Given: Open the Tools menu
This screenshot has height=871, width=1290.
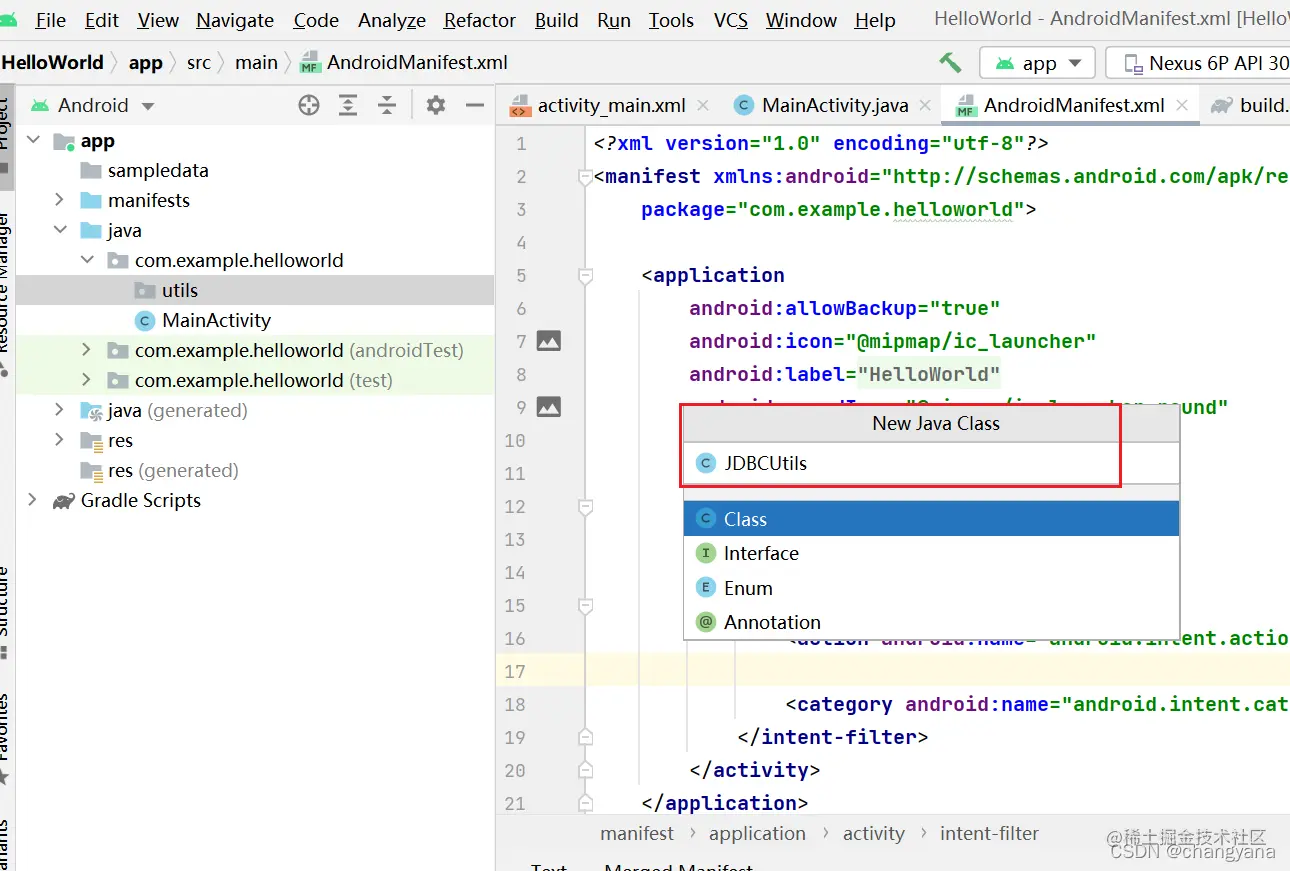Looking at the screenshot, I should [x=671, y=20].
